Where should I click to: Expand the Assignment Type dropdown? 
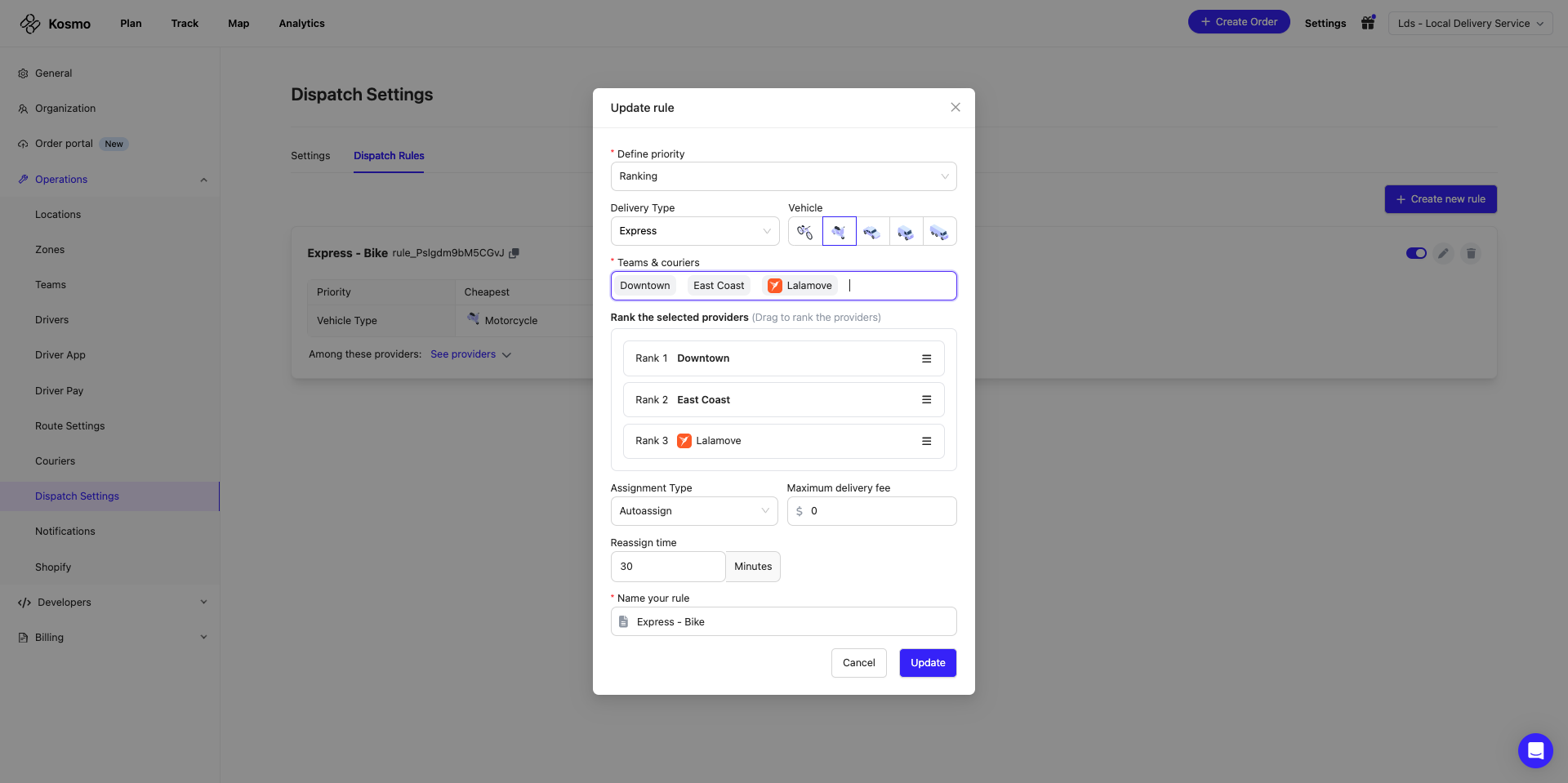(x=693, y=511)
